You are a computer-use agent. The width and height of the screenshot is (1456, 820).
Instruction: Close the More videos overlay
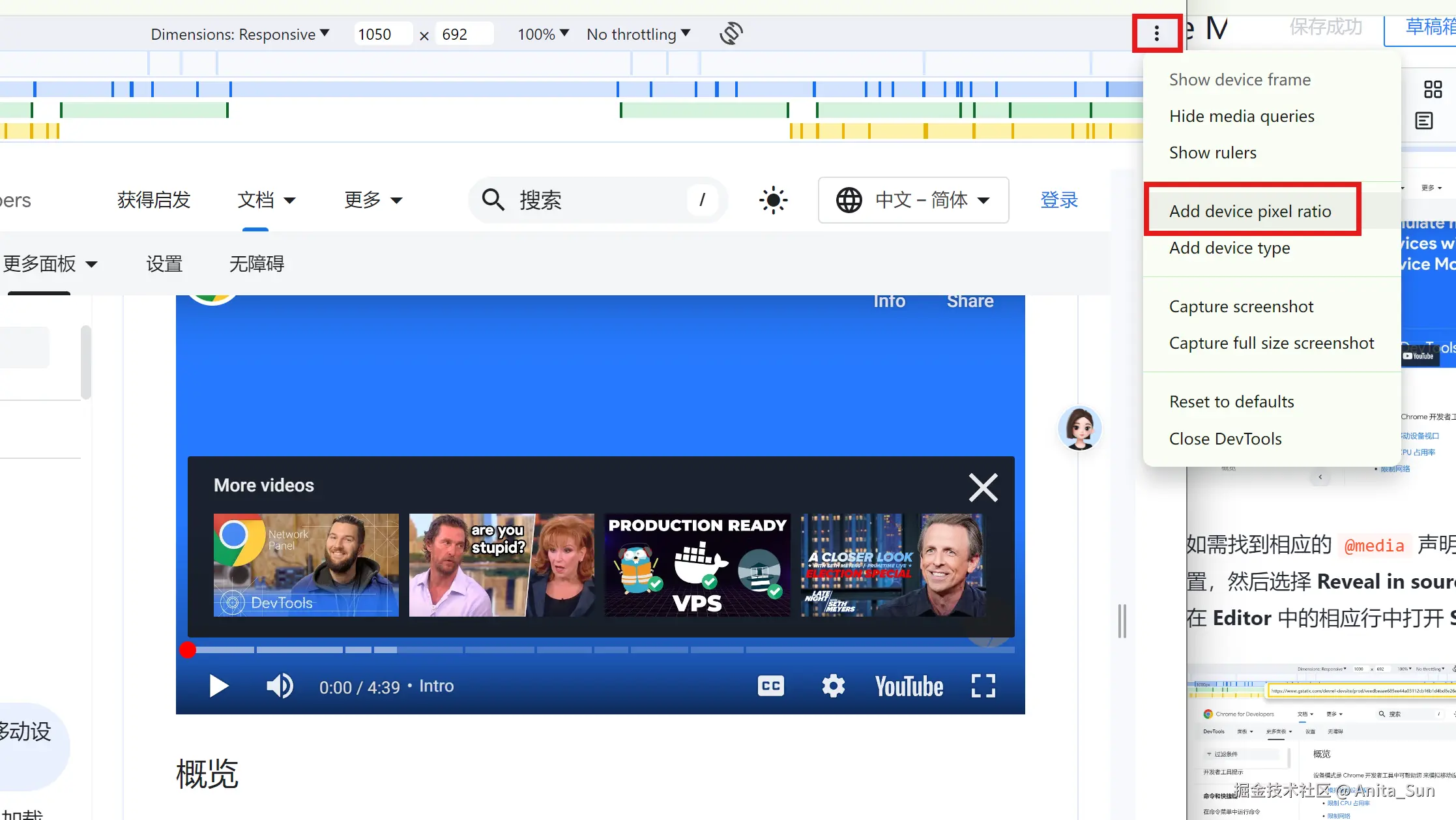(x=983, y=488)
